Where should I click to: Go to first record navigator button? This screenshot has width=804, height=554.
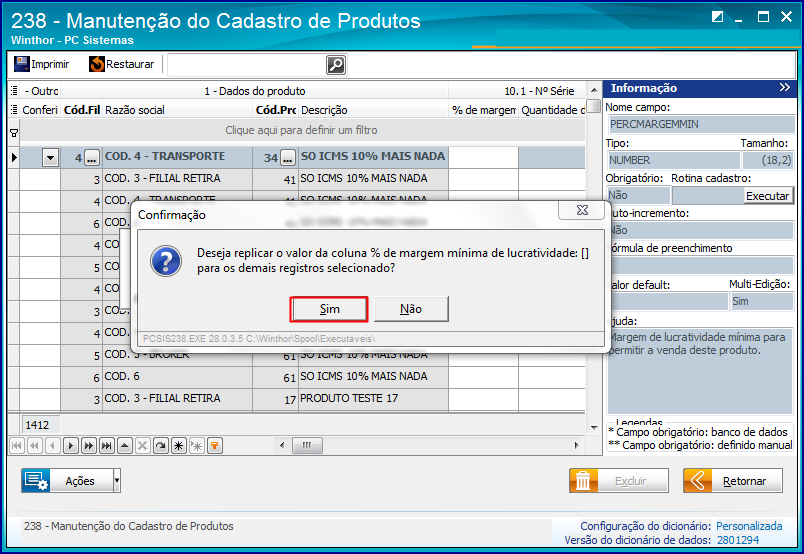tap(17, 446)
